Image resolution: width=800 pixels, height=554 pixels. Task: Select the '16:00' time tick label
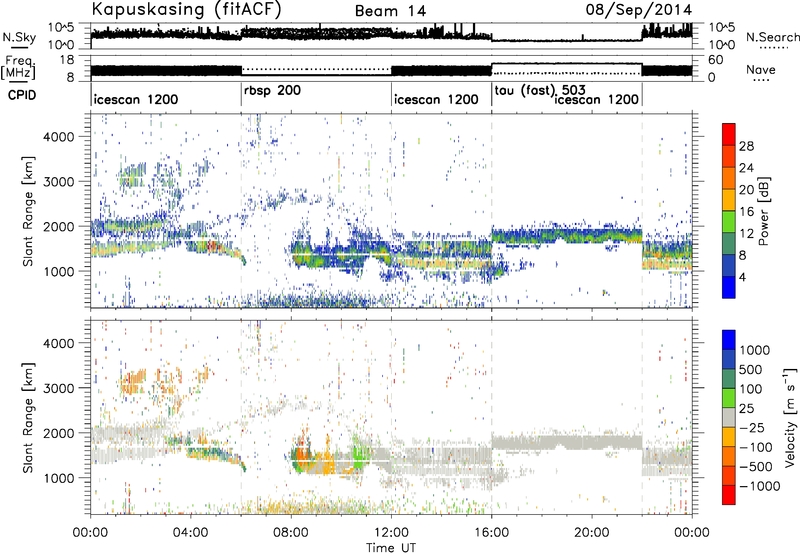491,533
